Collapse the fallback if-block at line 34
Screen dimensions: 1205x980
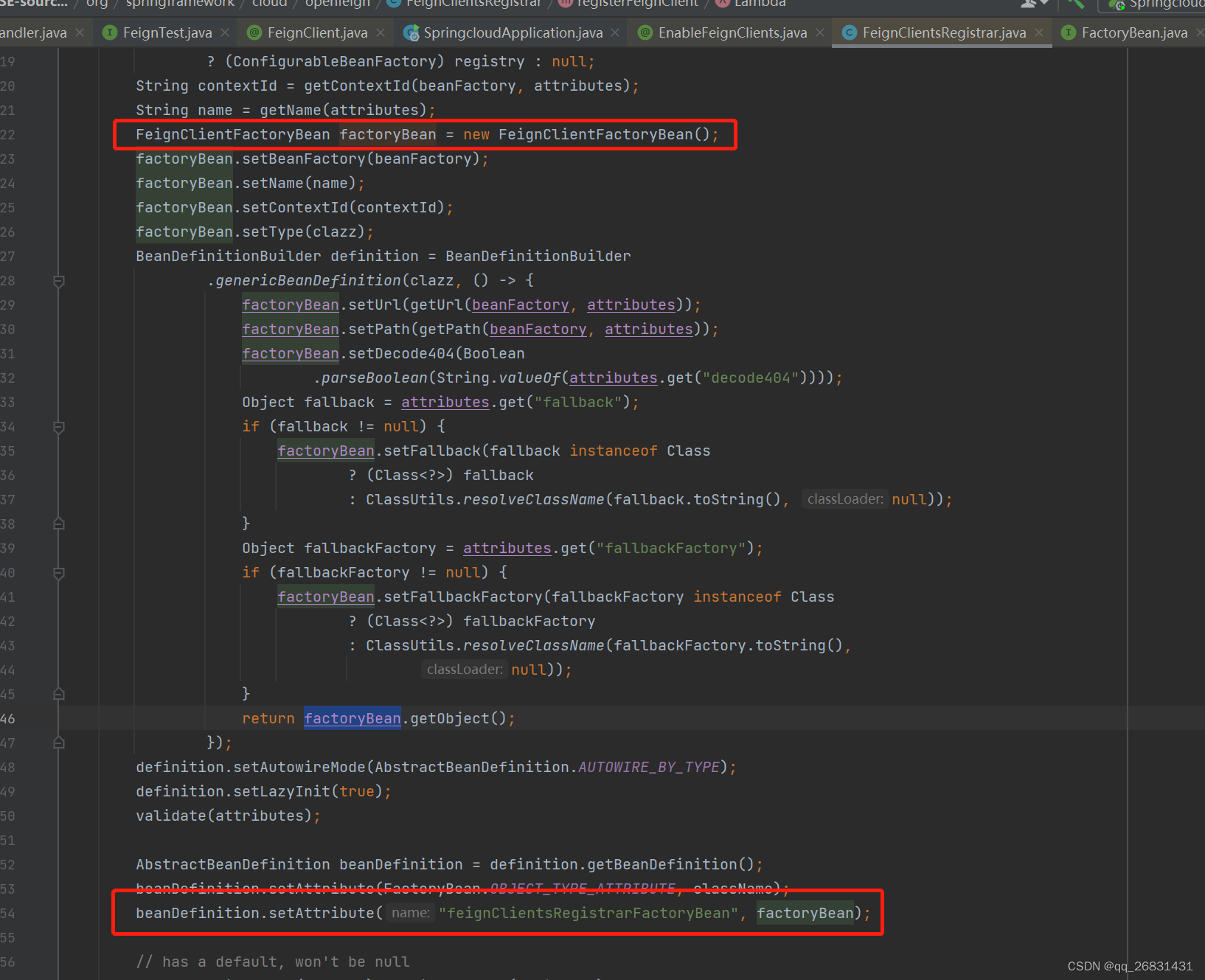point(59,427)
